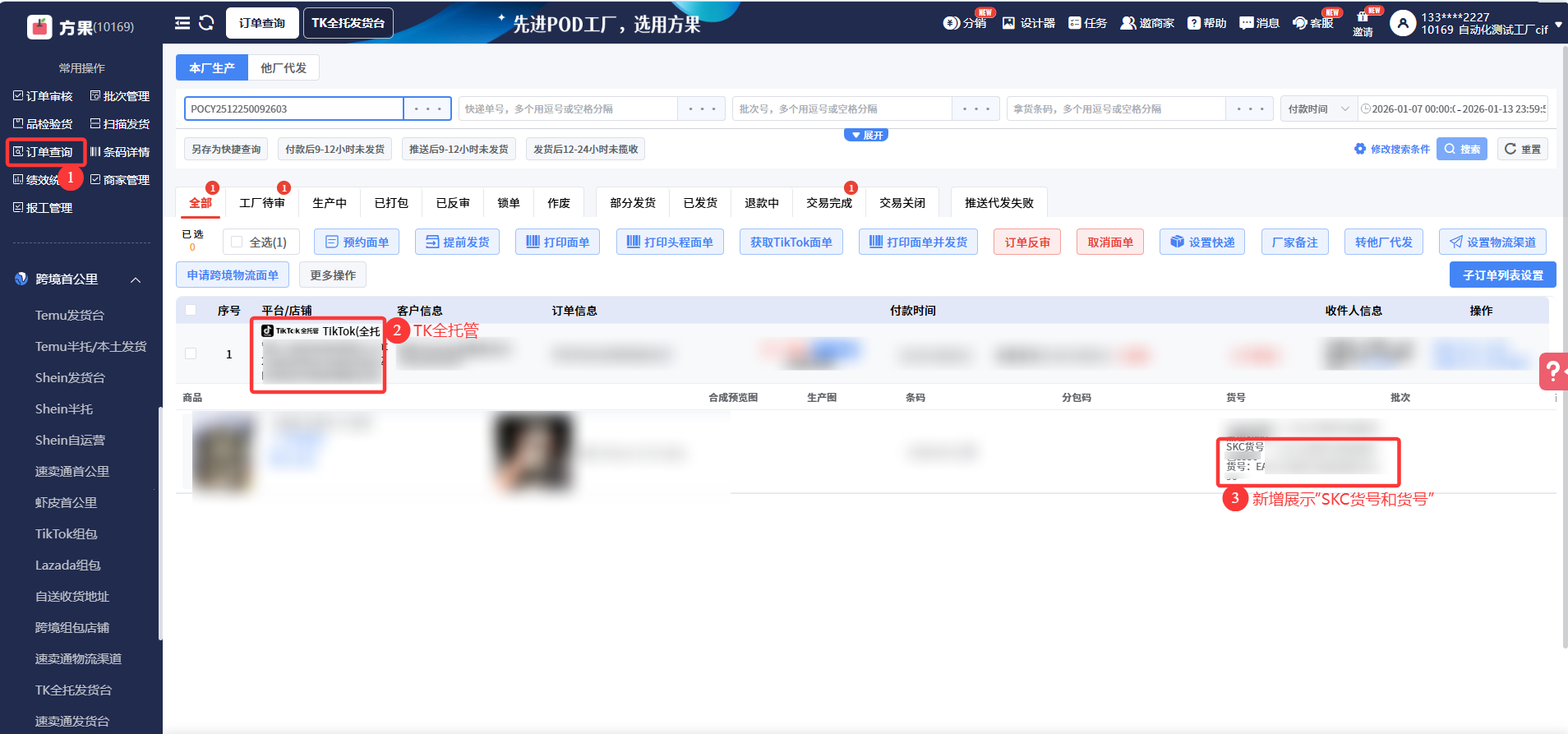Screen dimensions: 1568x734
Task: Open the 任务 tasks list
Action: (x=1087, y=23)
